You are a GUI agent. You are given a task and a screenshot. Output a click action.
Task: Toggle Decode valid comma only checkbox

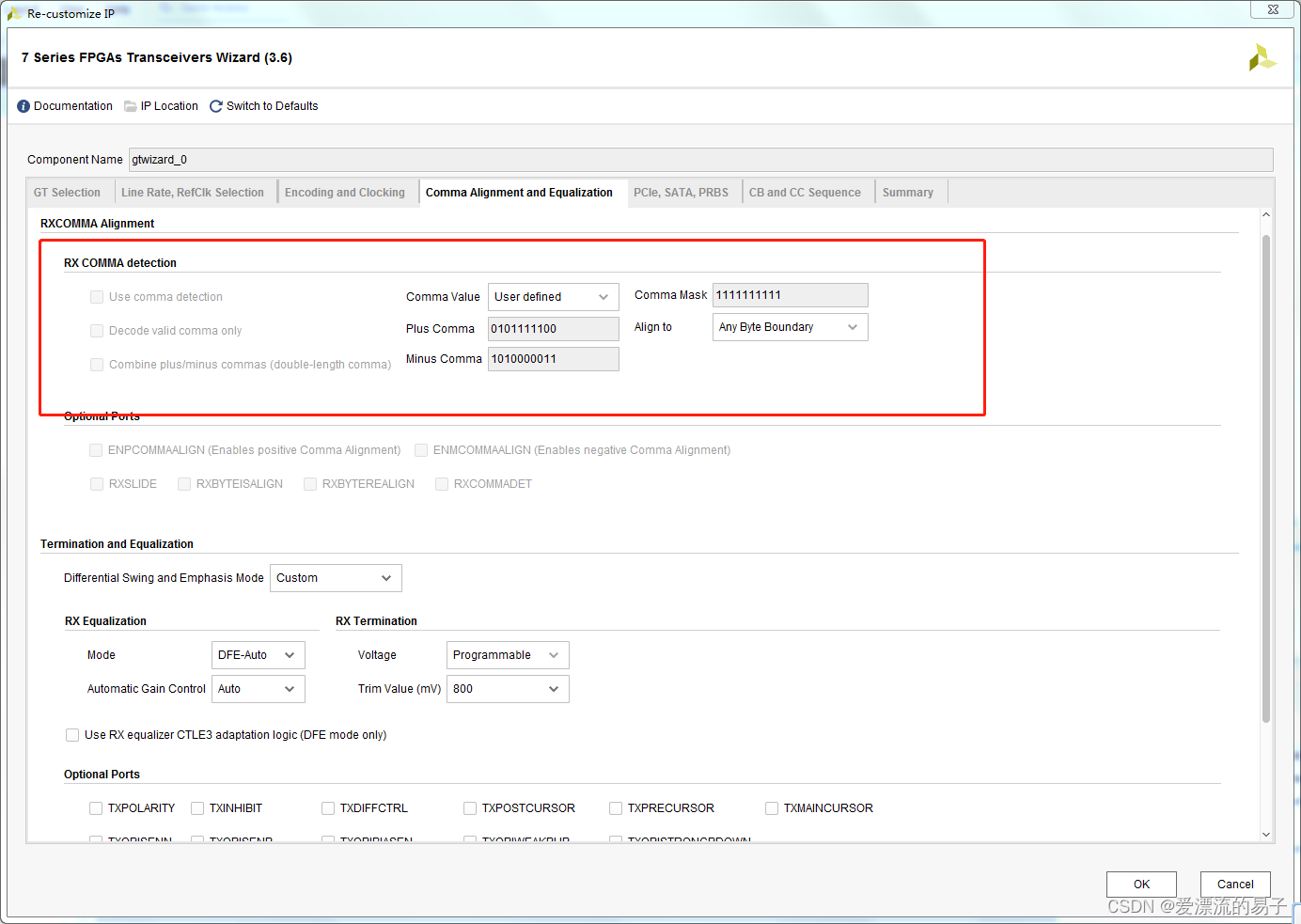(x=97, y=331)
